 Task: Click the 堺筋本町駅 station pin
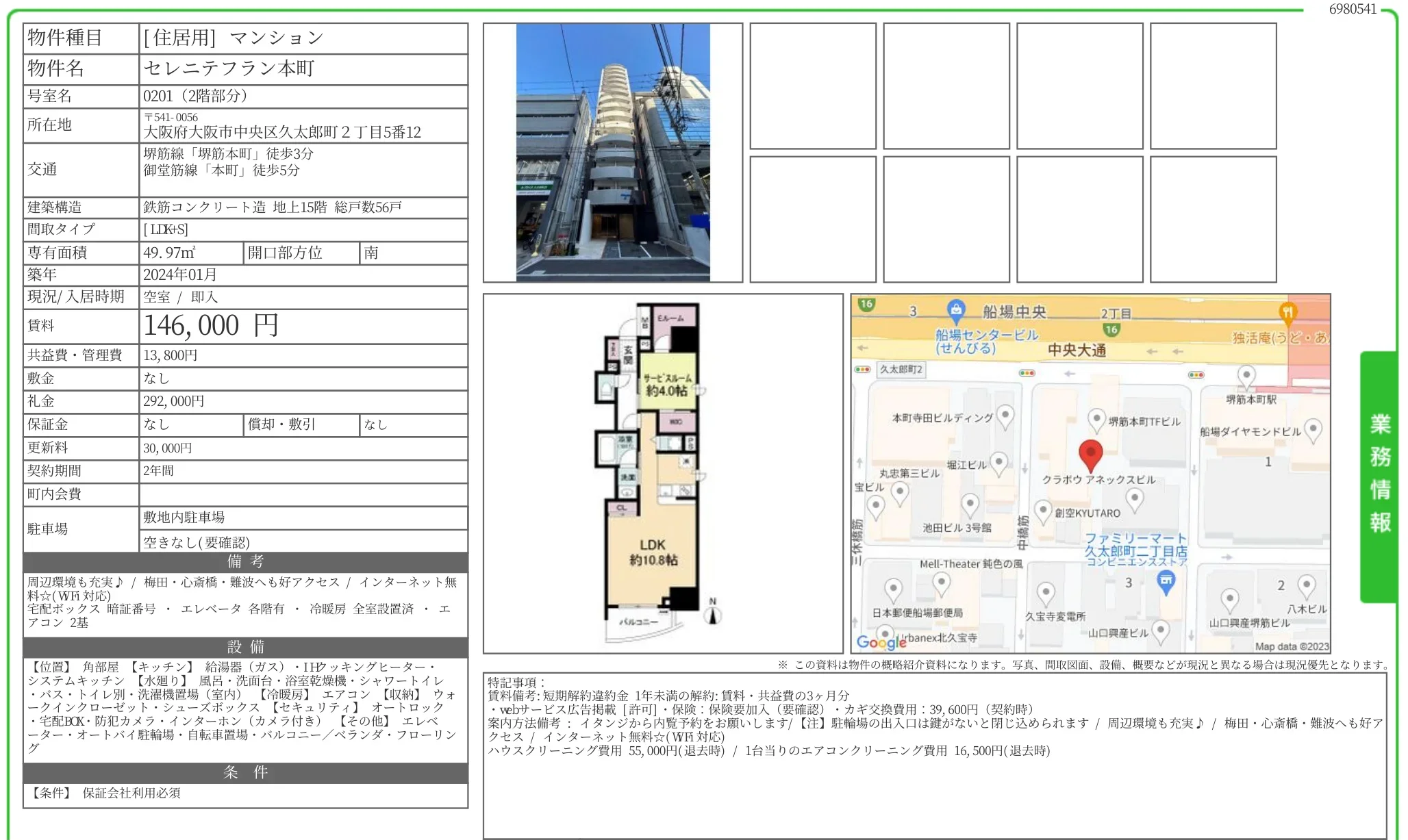1246,376
